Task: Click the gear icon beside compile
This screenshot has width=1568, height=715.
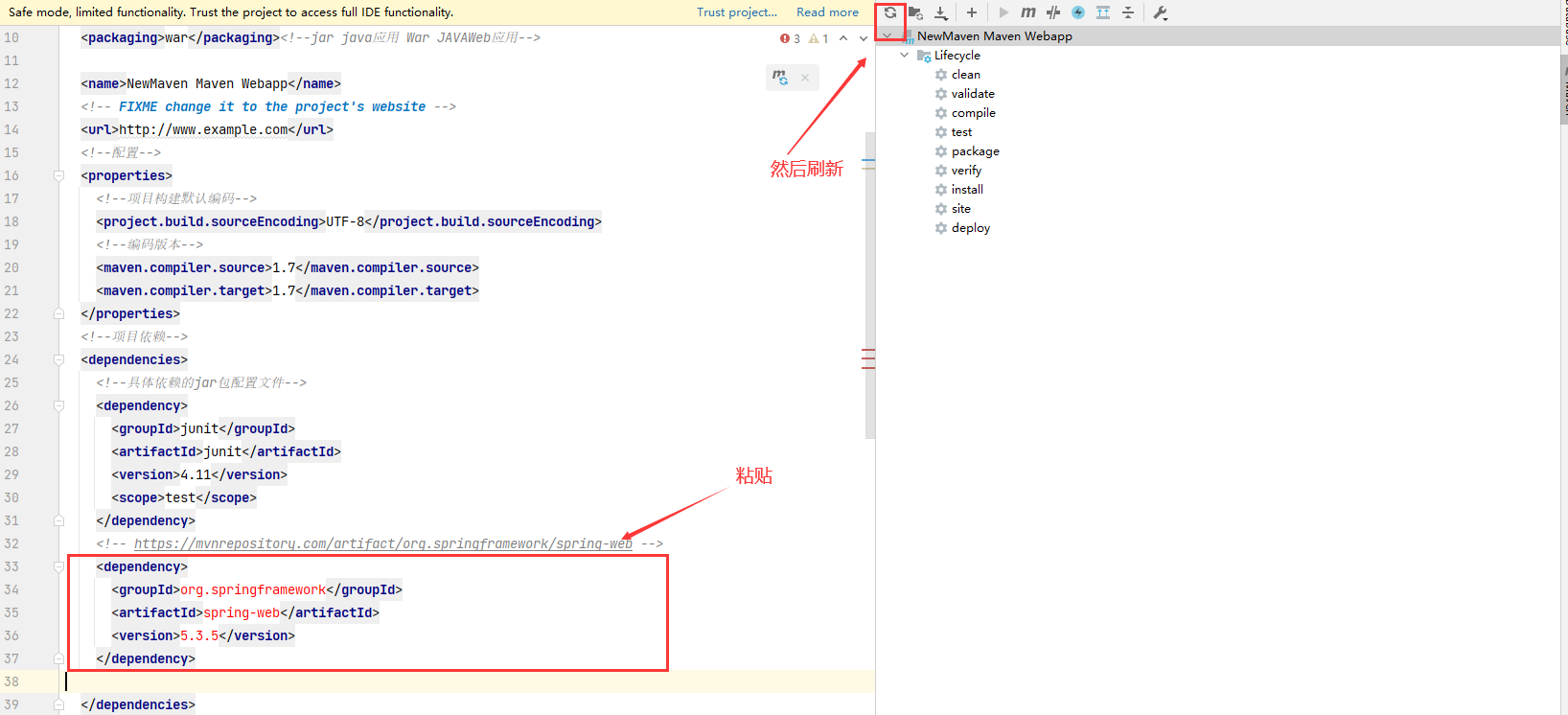Action: coord(941,113)
